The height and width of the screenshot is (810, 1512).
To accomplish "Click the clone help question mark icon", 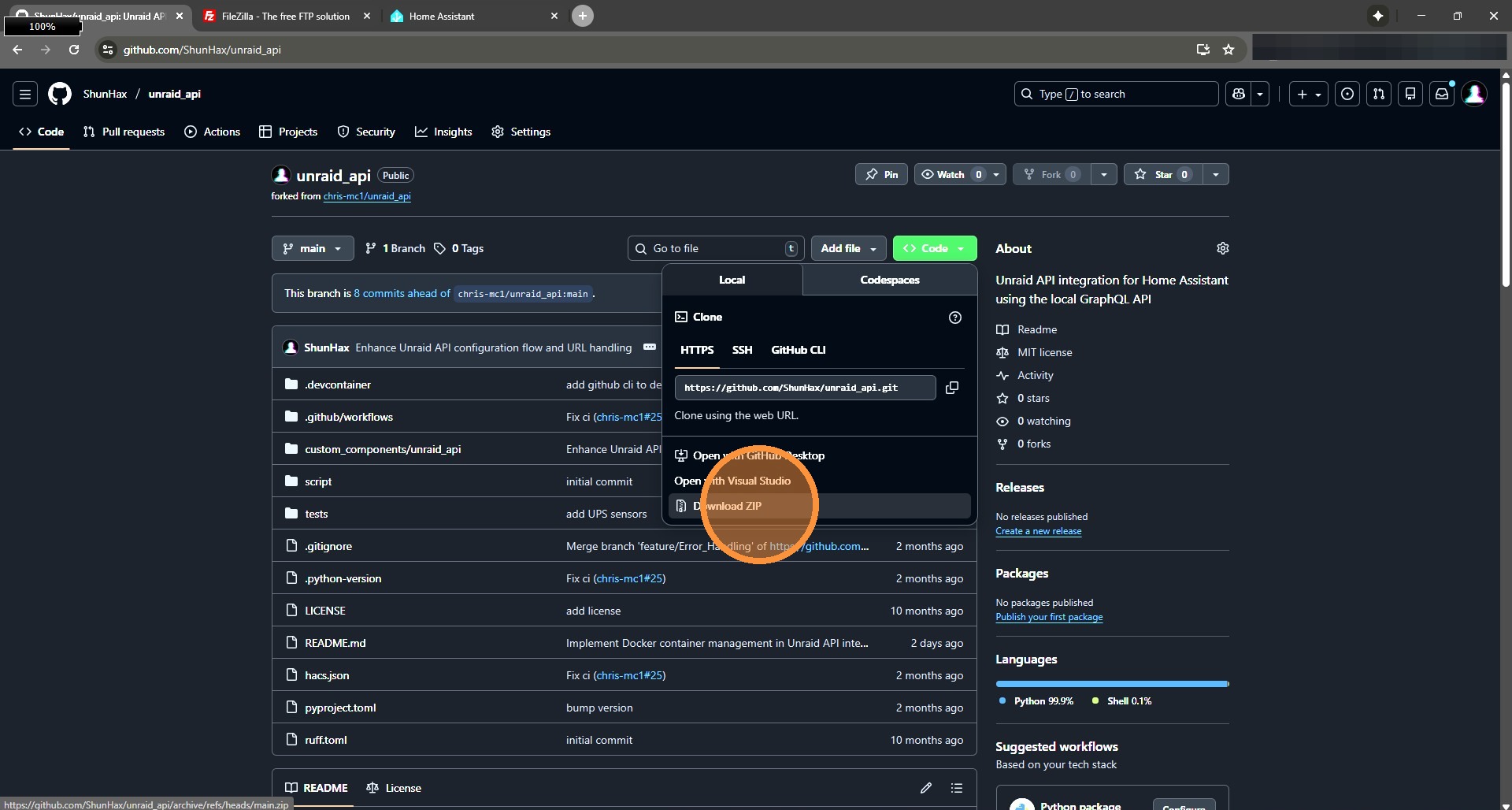I will [x=954, y=318].
